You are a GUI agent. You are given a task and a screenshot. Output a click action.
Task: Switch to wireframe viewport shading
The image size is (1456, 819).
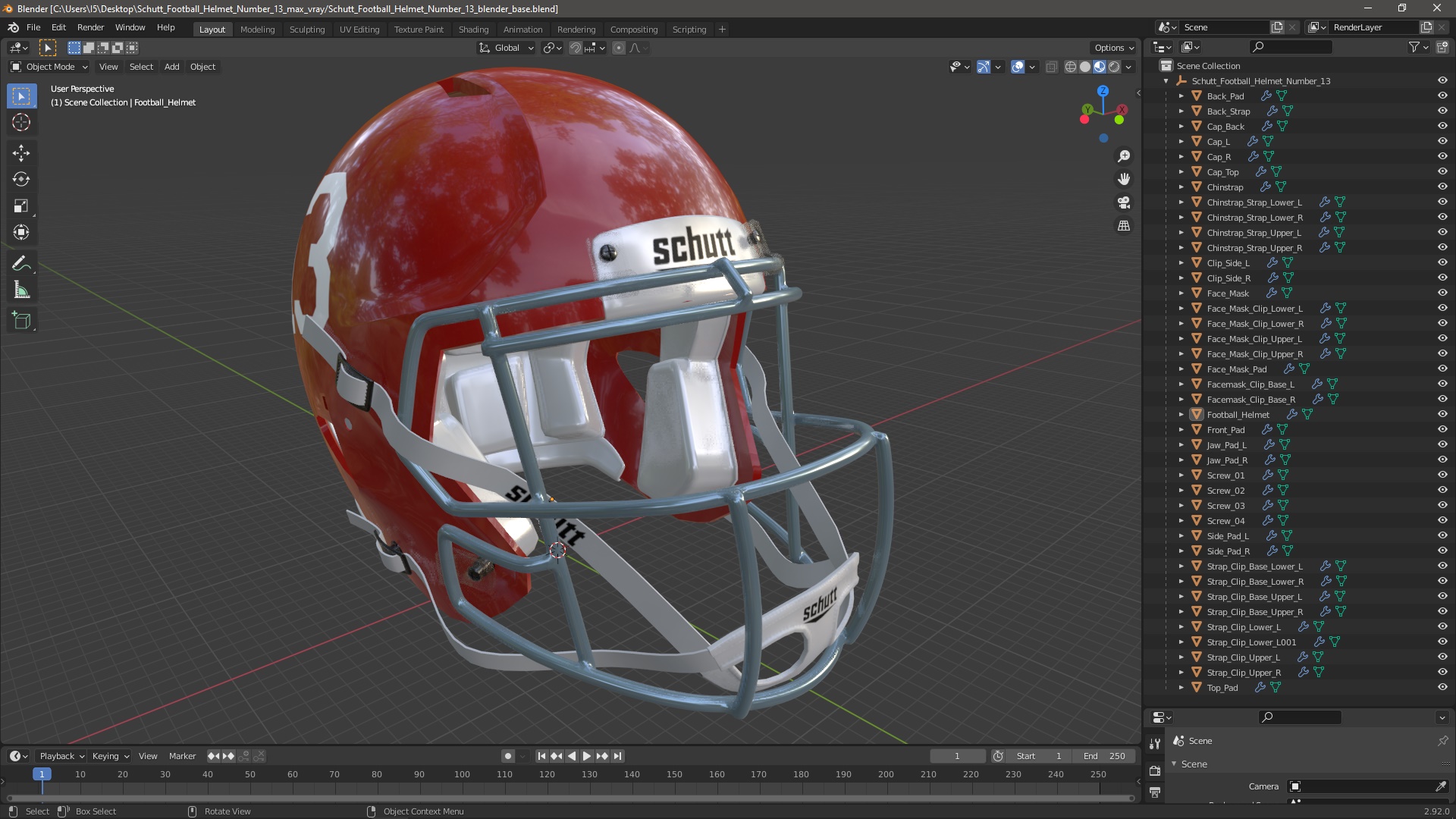(1071, 67)
